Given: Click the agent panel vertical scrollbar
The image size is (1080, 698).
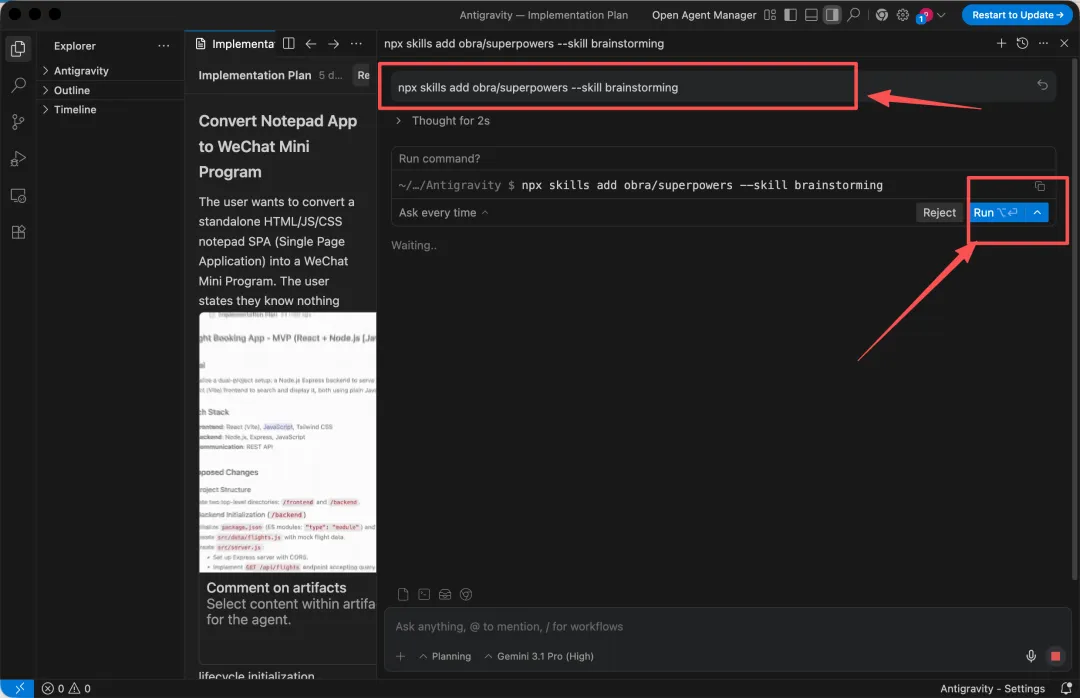Looking at the screenshot, I should tap(1075, 317).
